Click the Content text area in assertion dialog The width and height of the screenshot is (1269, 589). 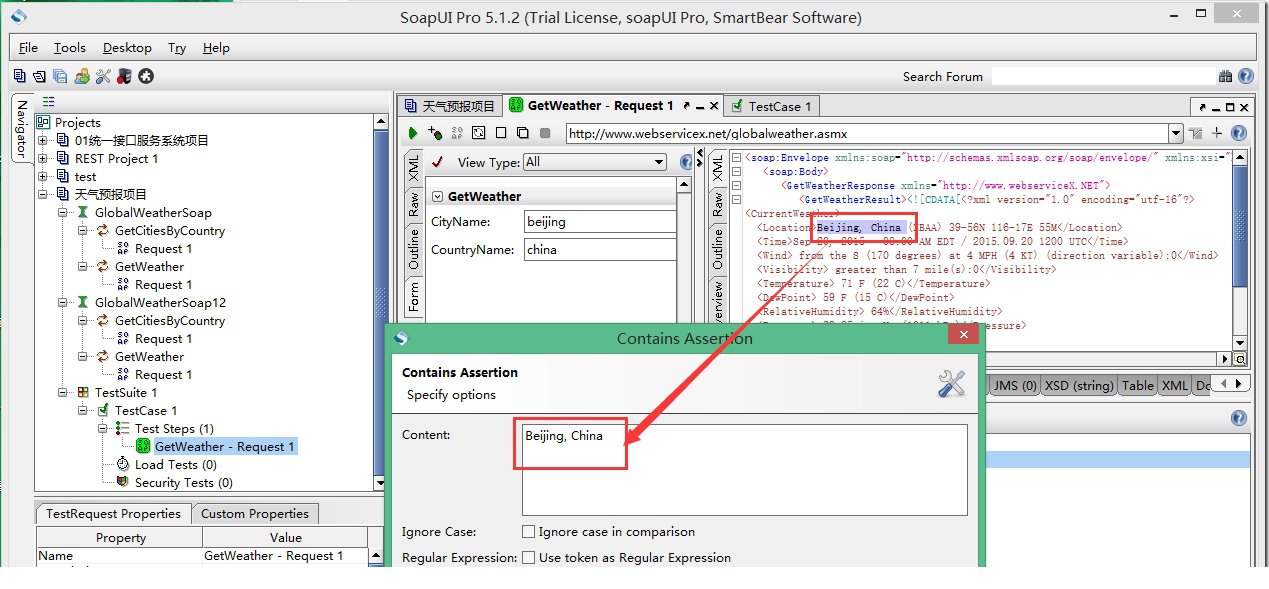(744, 469)
